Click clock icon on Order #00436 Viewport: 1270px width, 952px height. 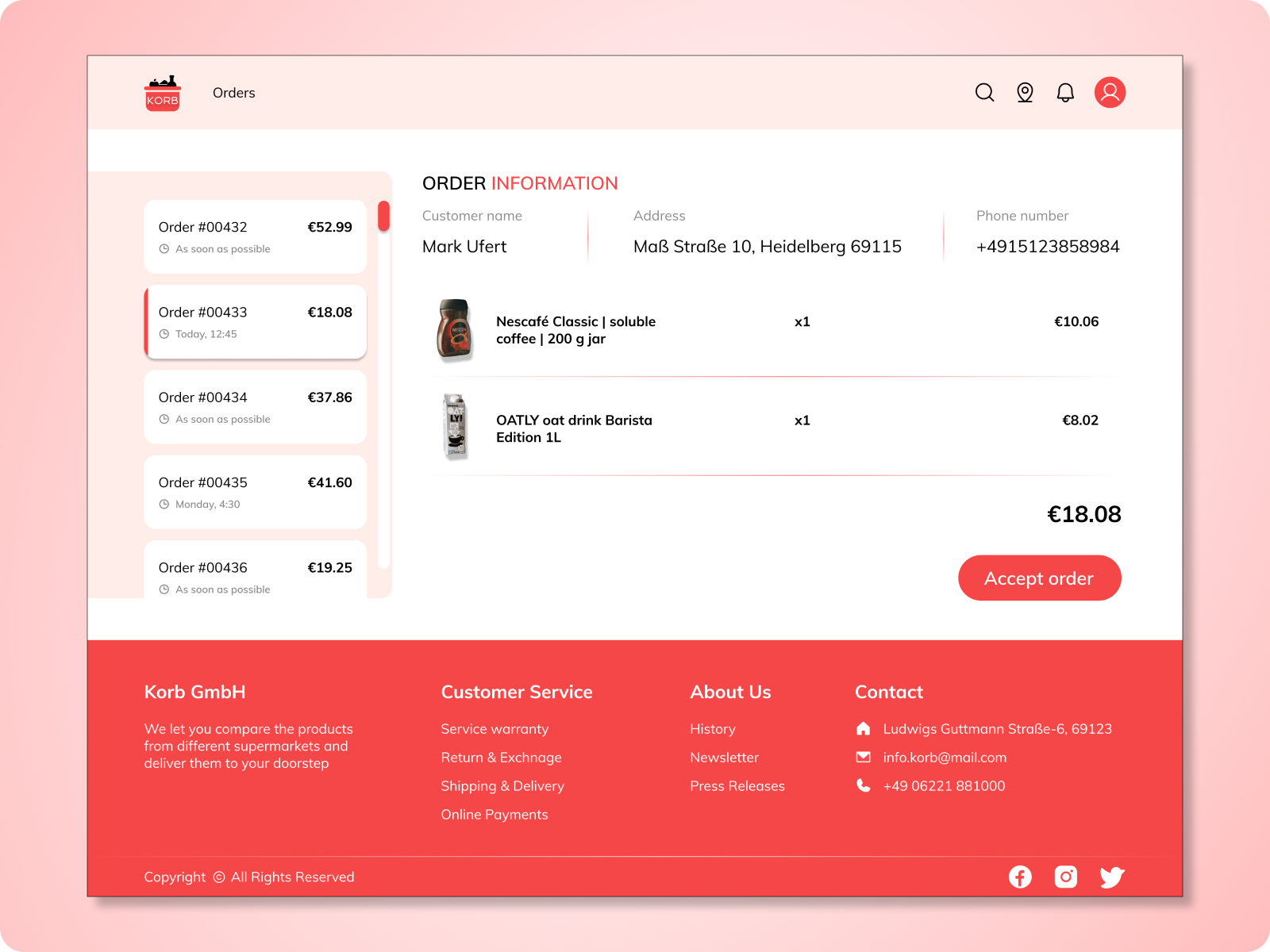164,589
